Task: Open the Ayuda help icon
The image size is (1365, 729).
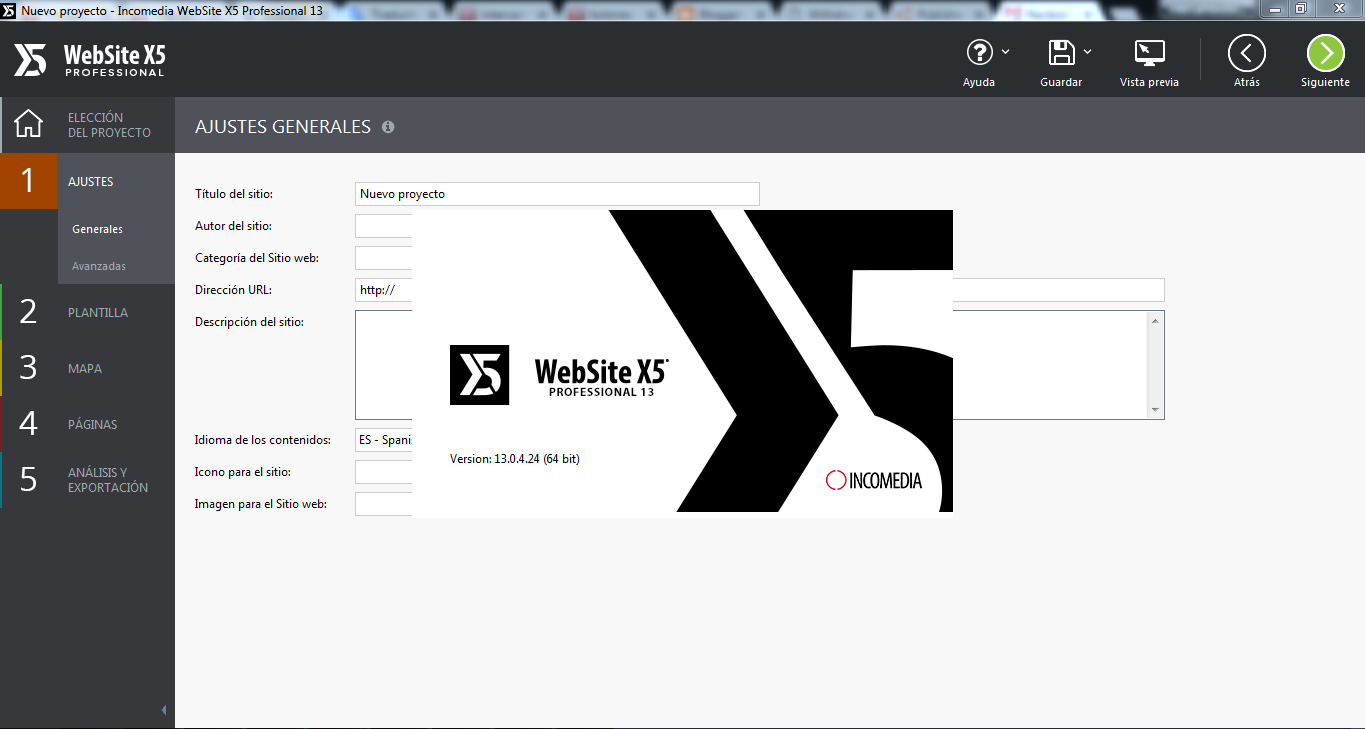Action: 979,52
